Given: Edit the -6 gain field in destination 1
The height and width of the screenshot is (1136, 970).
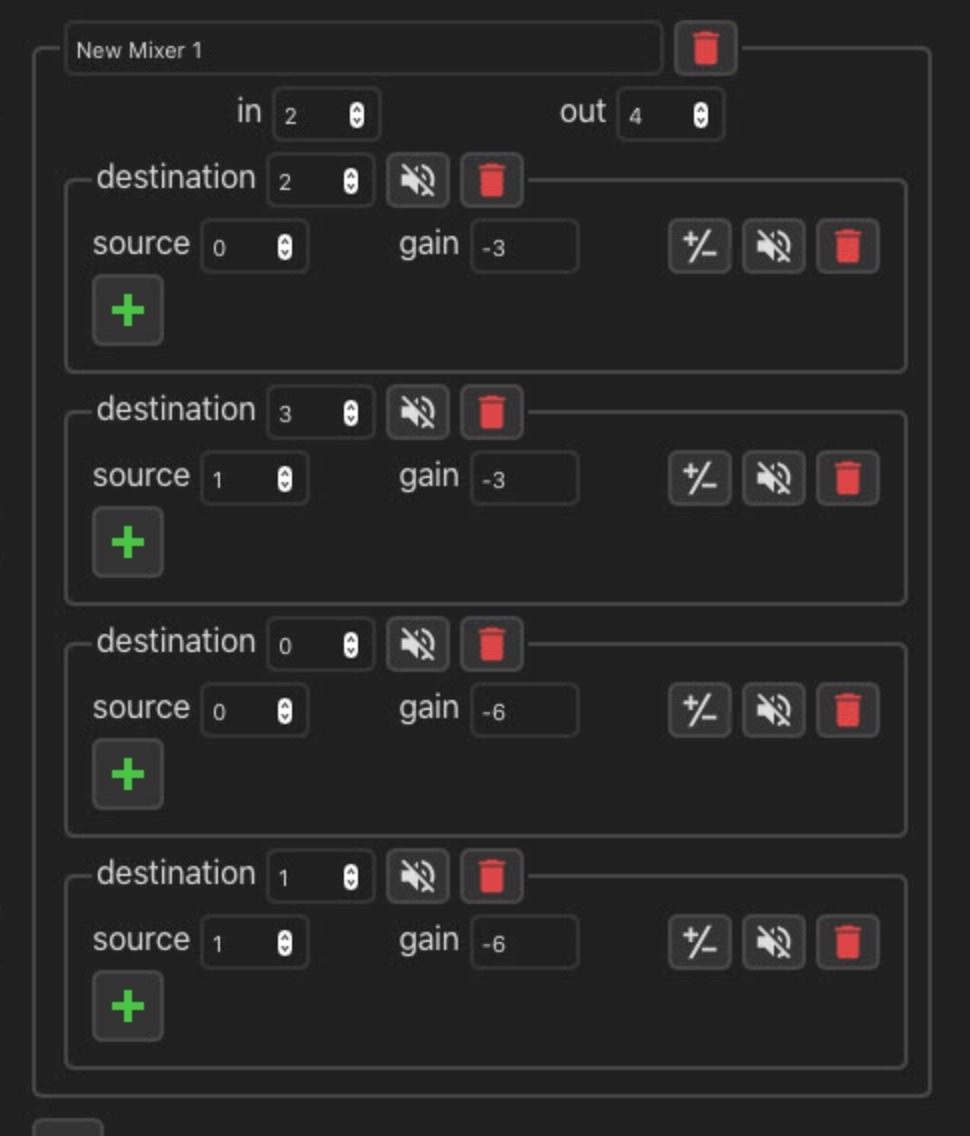Looking at the screenshot, I should pos(524,942).
